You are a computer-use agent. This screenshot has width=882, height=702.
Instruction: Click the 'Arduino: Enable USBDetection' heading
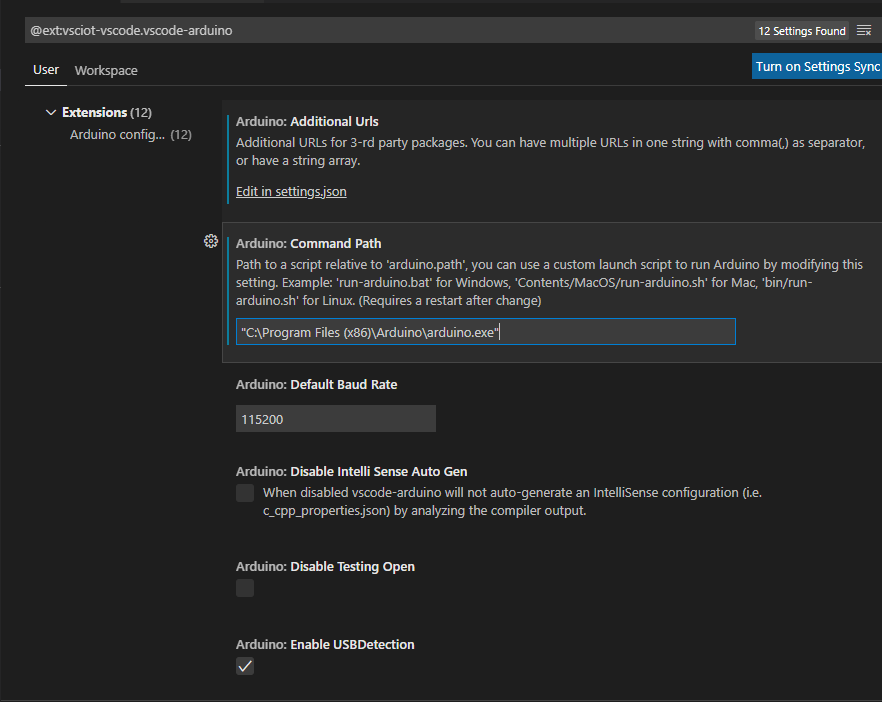click(x=325, y=645)
